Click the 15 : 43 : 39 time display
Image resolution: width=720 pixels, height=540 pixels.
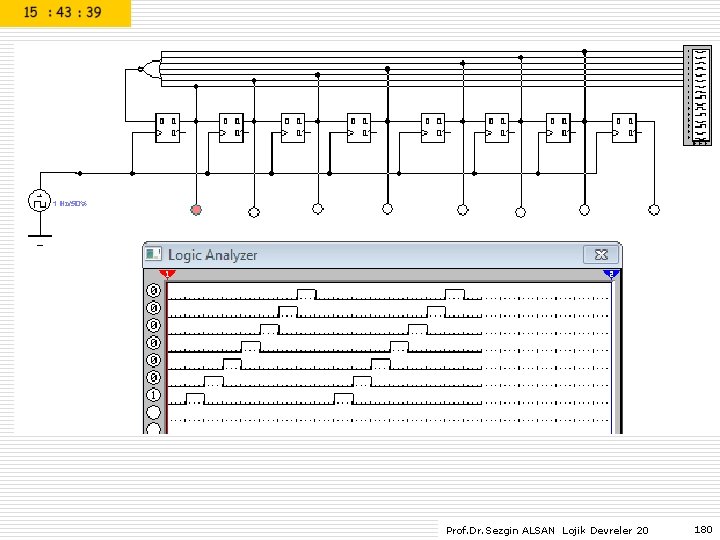pyautogui.click(x=62, y=12)
